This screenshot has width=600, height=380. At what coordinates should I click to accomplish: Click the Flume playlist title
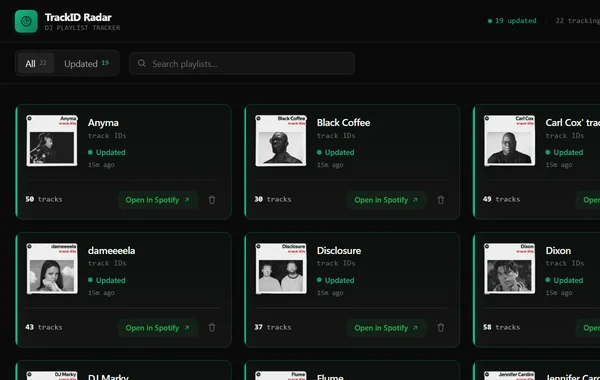point(330,377)
